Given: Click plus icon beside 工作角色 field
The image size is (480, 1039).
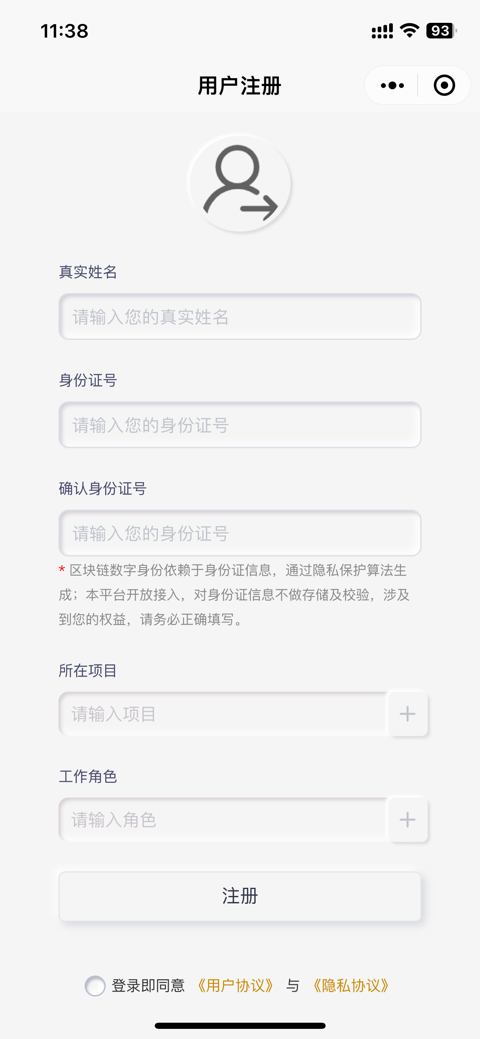Looking at the screenshot, I should (408, 820).
